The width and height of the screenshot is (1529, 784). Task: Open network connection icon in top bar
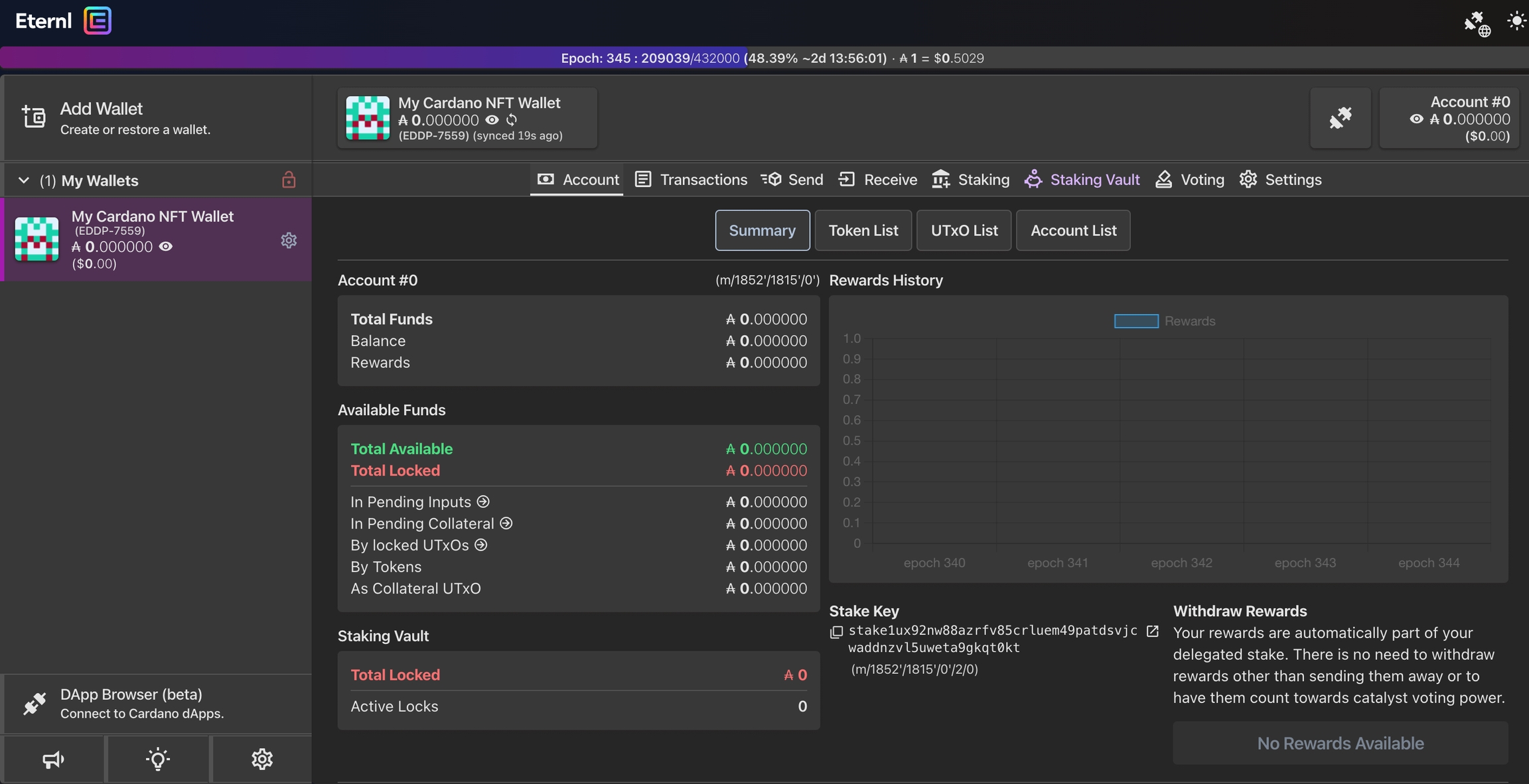(x=1477, y=23)
